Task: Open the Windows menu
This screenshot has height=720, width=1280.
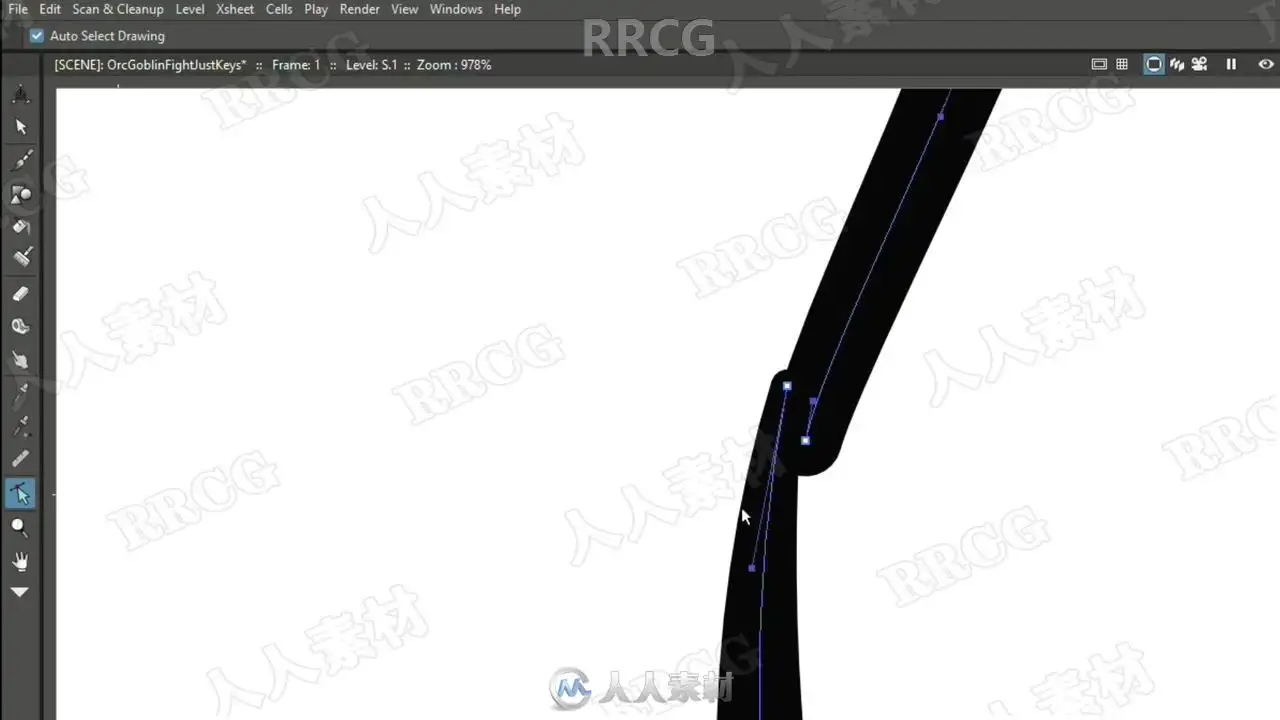Action: [x=456, y=9]
